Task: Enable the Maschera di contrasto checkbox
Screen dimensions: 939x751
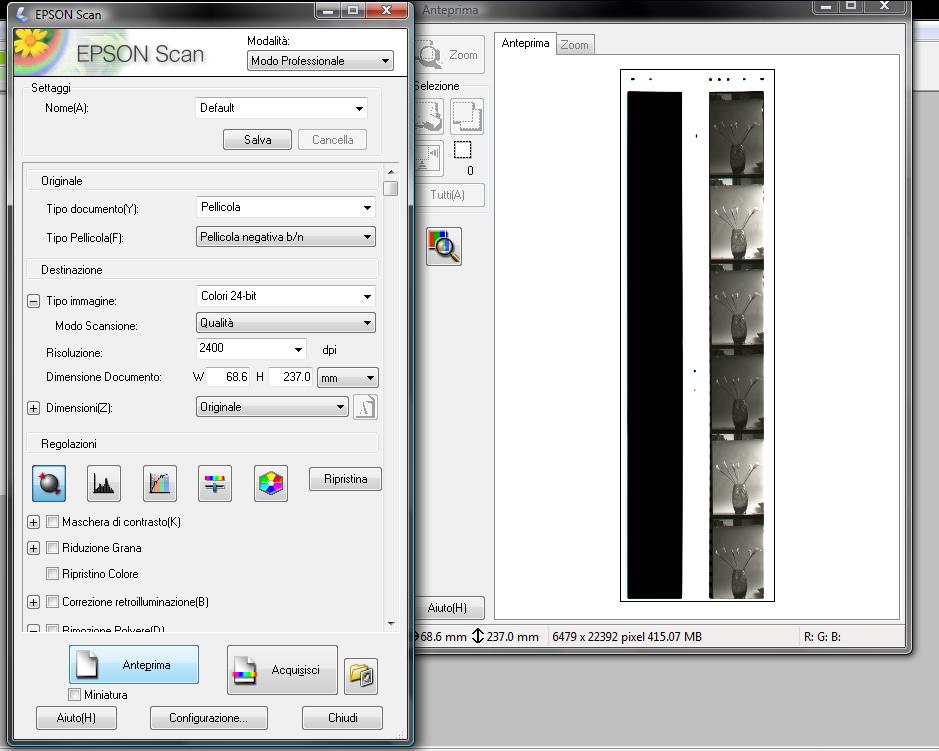Action: click(x=52, y=521)
